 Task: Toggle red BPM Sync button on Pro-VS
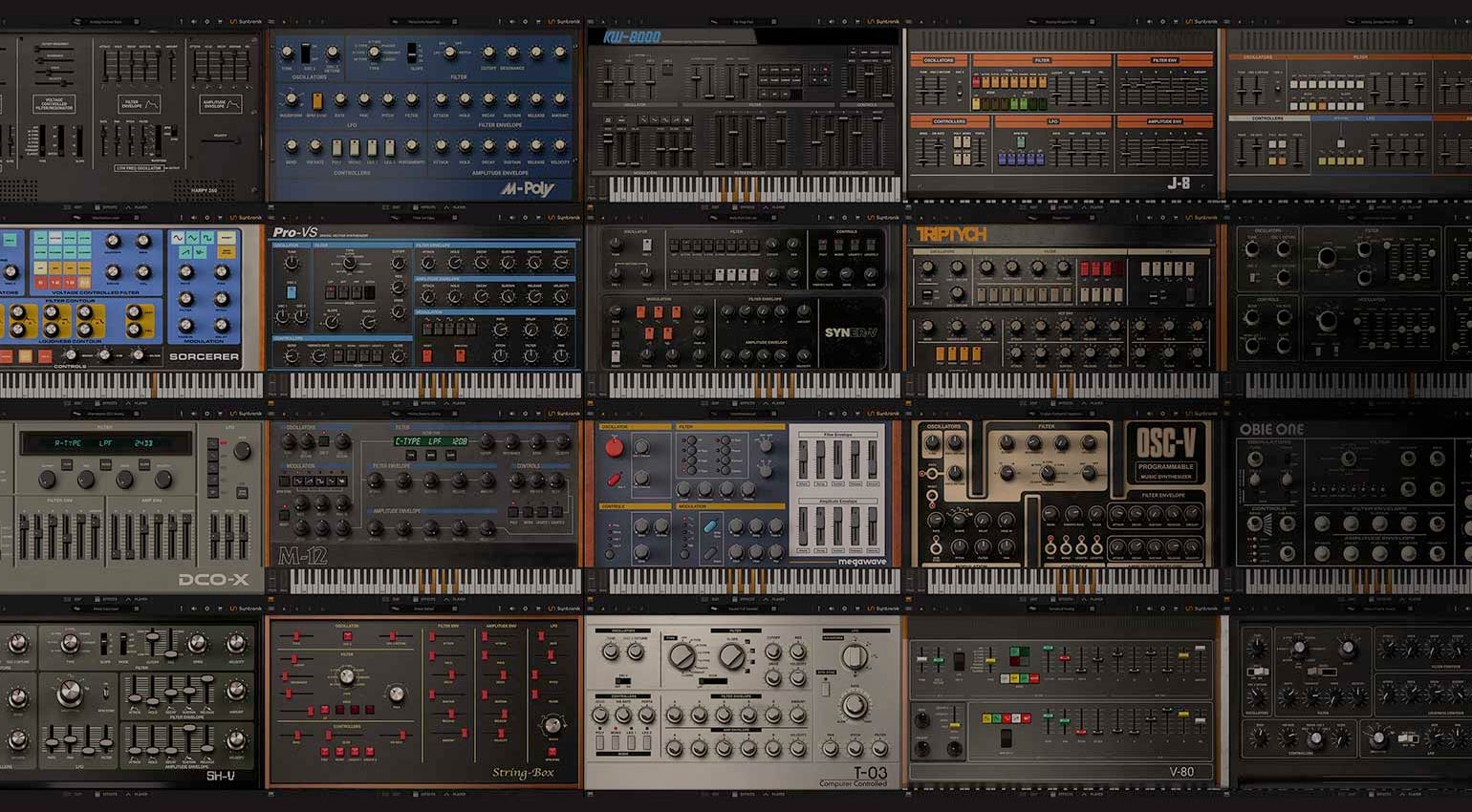coord(460,355)
